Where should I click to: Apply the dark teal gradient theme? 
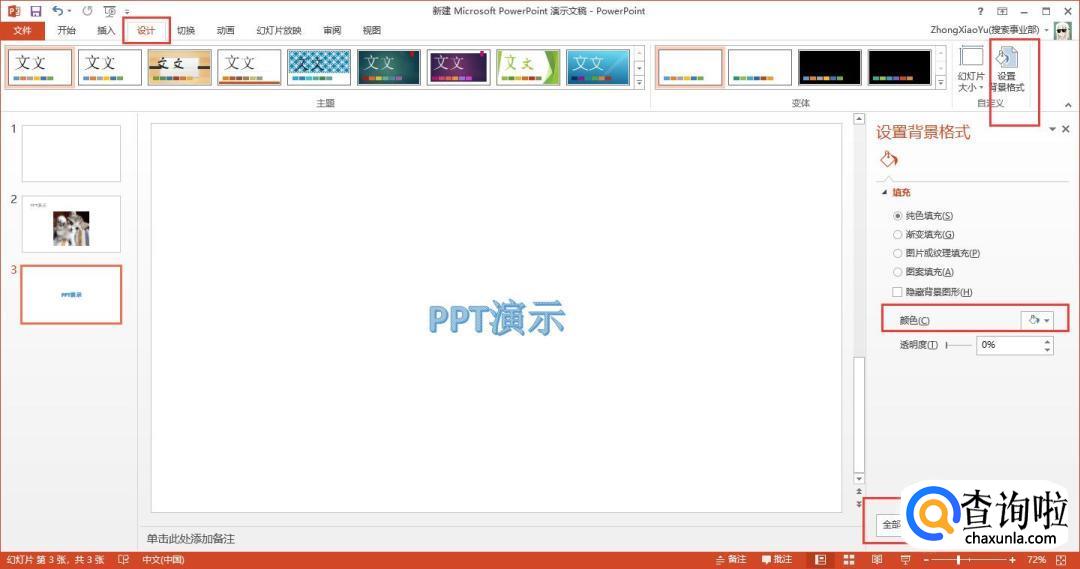[x=388, y=67]
